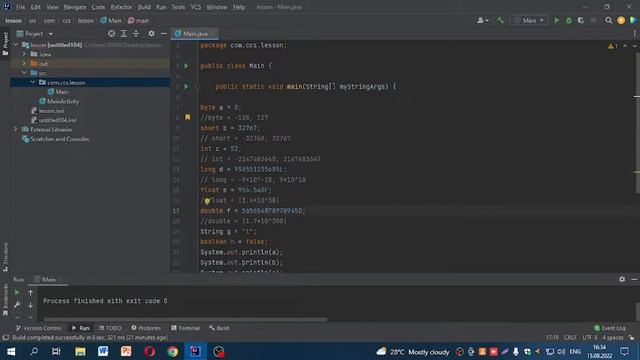
Task: Build the project with the hammer icon
Action: click(500, 20)
